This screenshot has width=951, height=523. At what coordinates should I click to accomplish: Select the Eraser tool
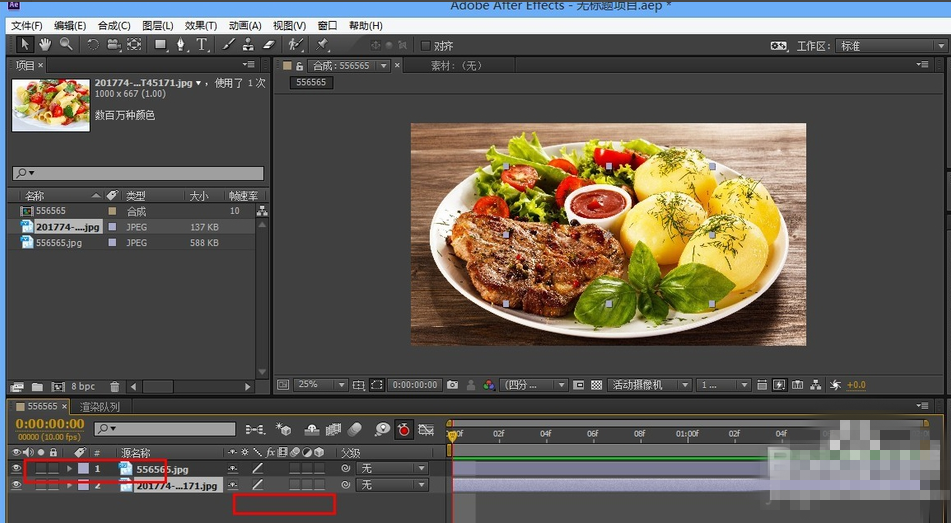click(x=268, y=45)
